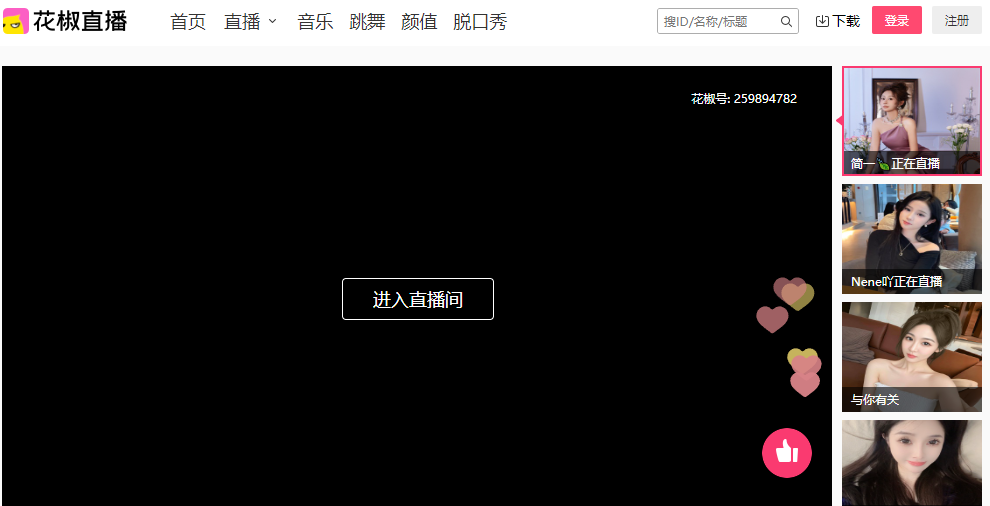990x506 pixels.
Task: Click the 花椒直播 site title
Action: (80, 21)
